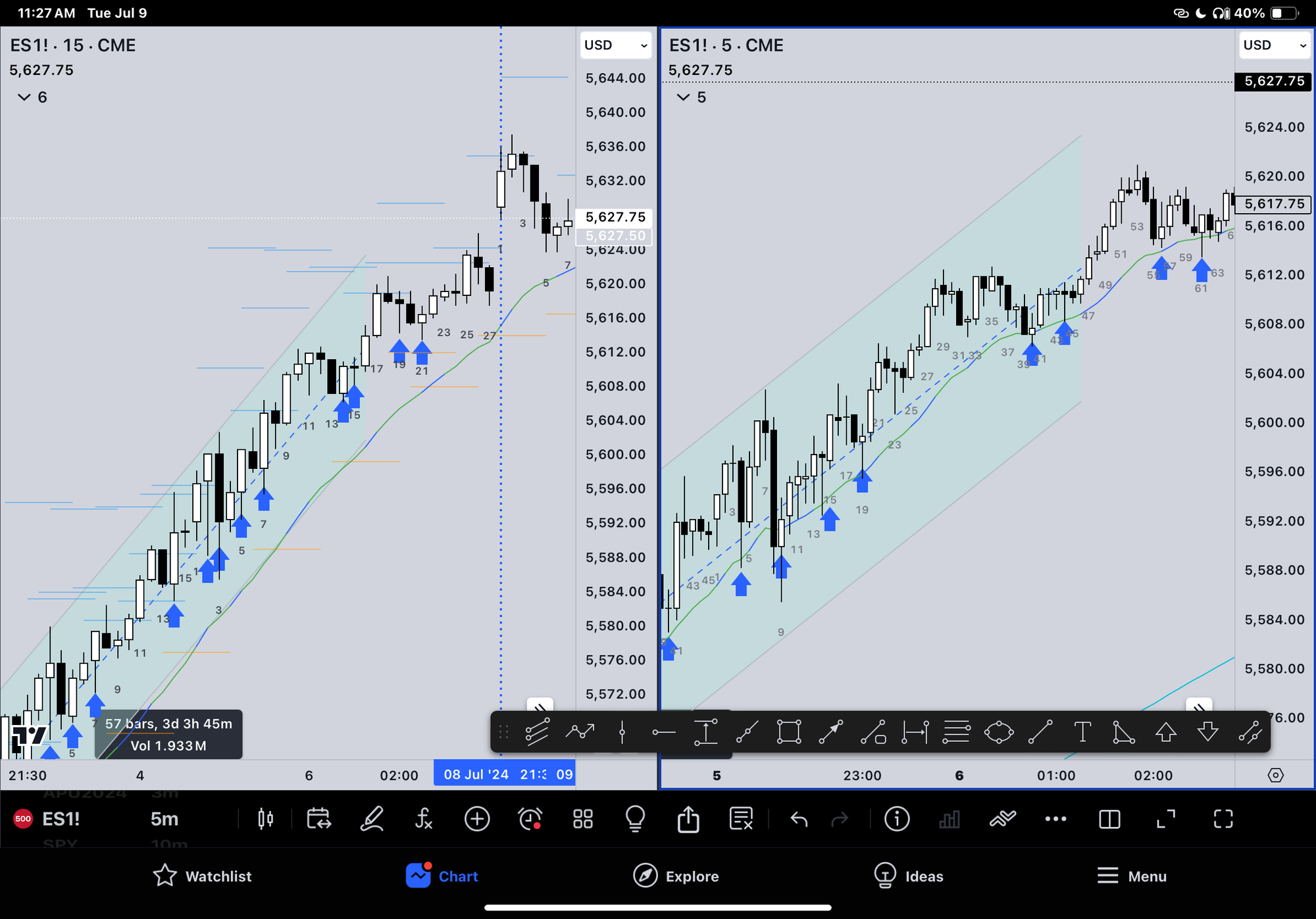Toggle fullscreen chart mode

click(x=1223, y=819)
